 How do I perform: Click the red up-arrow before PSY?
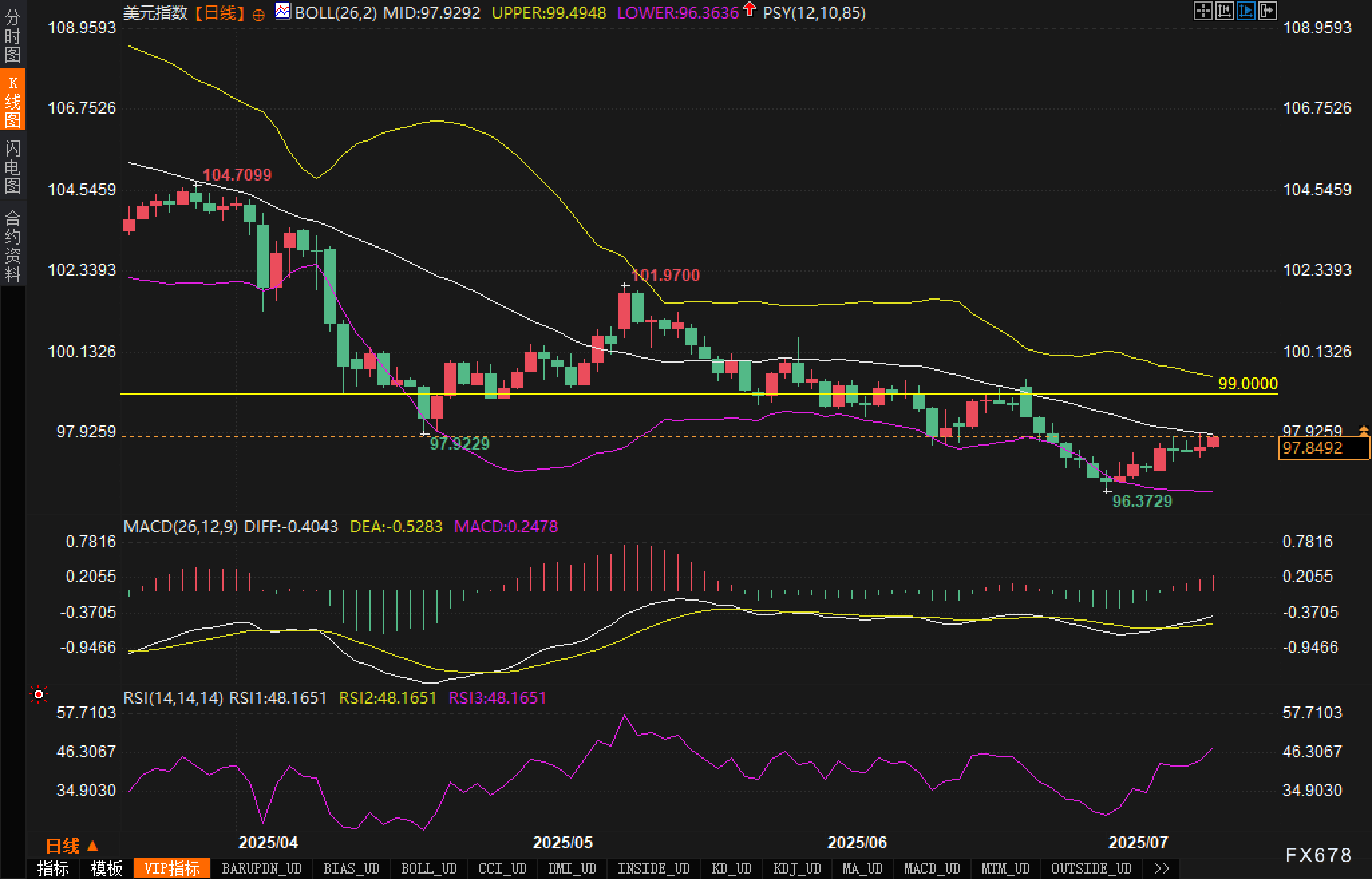750,9
